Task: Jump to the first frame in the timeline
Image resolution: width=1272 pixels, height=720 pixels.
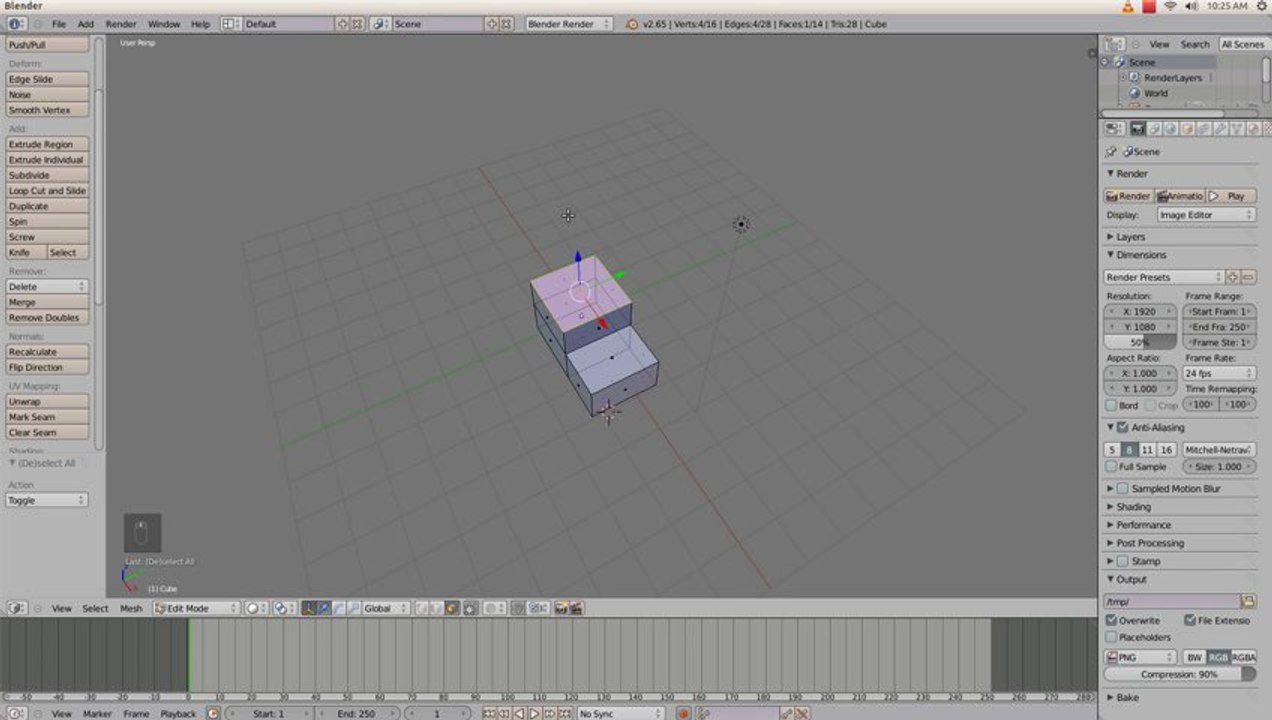Action: [x=488, y=713]
